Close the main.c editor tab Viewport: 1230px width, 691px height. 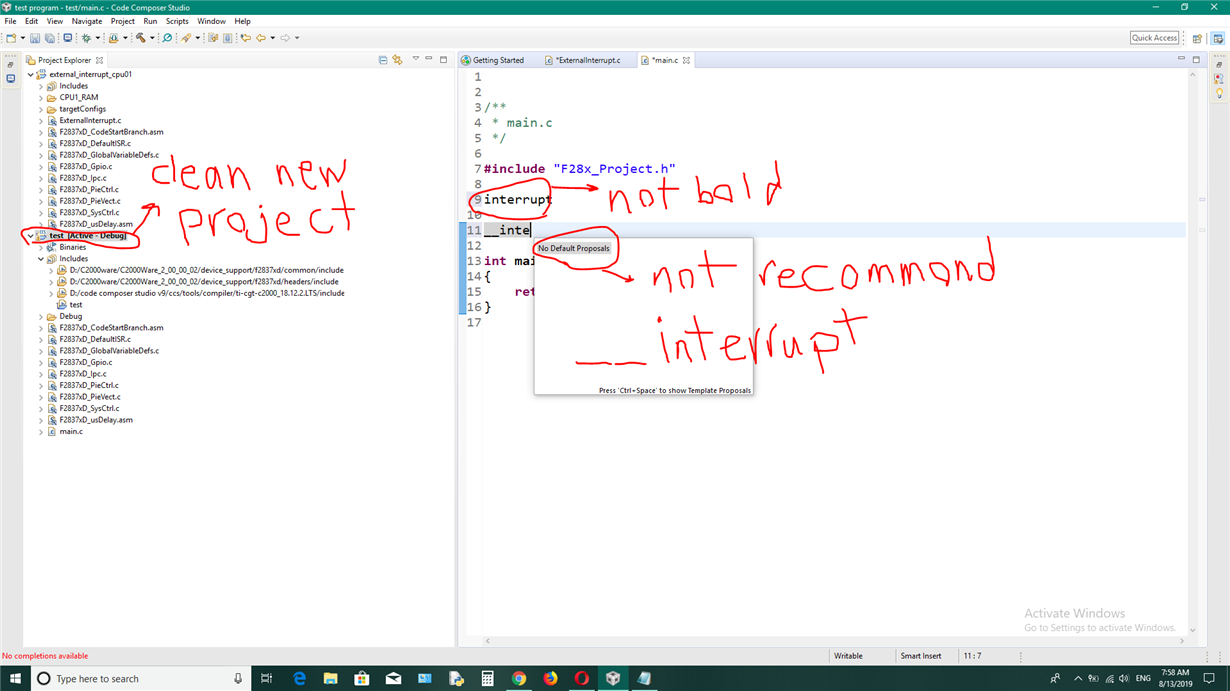(686, 60)
